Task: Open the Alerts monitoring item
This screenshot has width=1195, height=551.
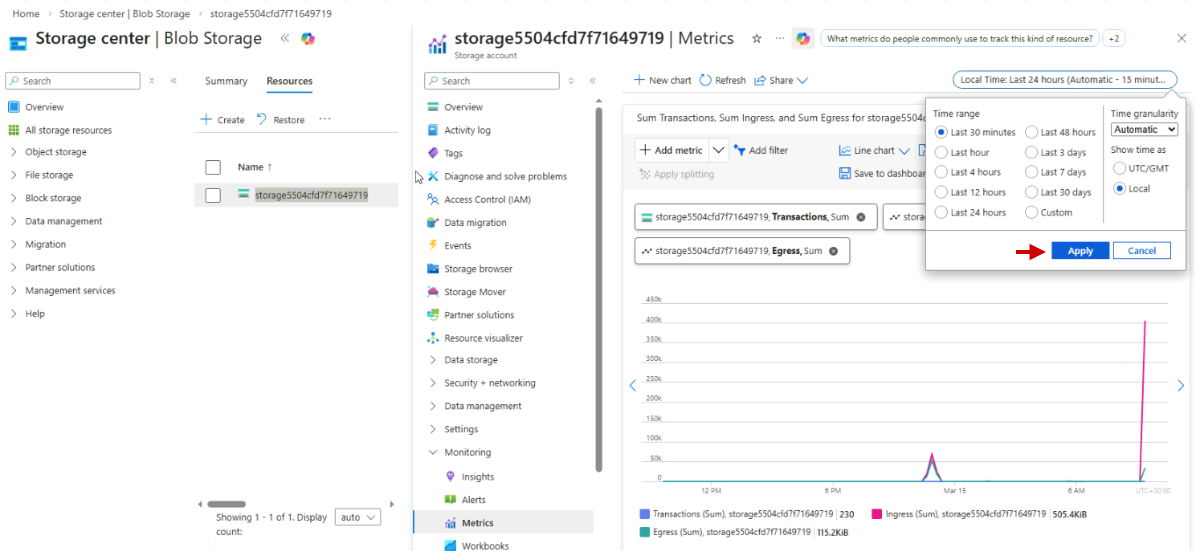Action: tap(473, 500)
